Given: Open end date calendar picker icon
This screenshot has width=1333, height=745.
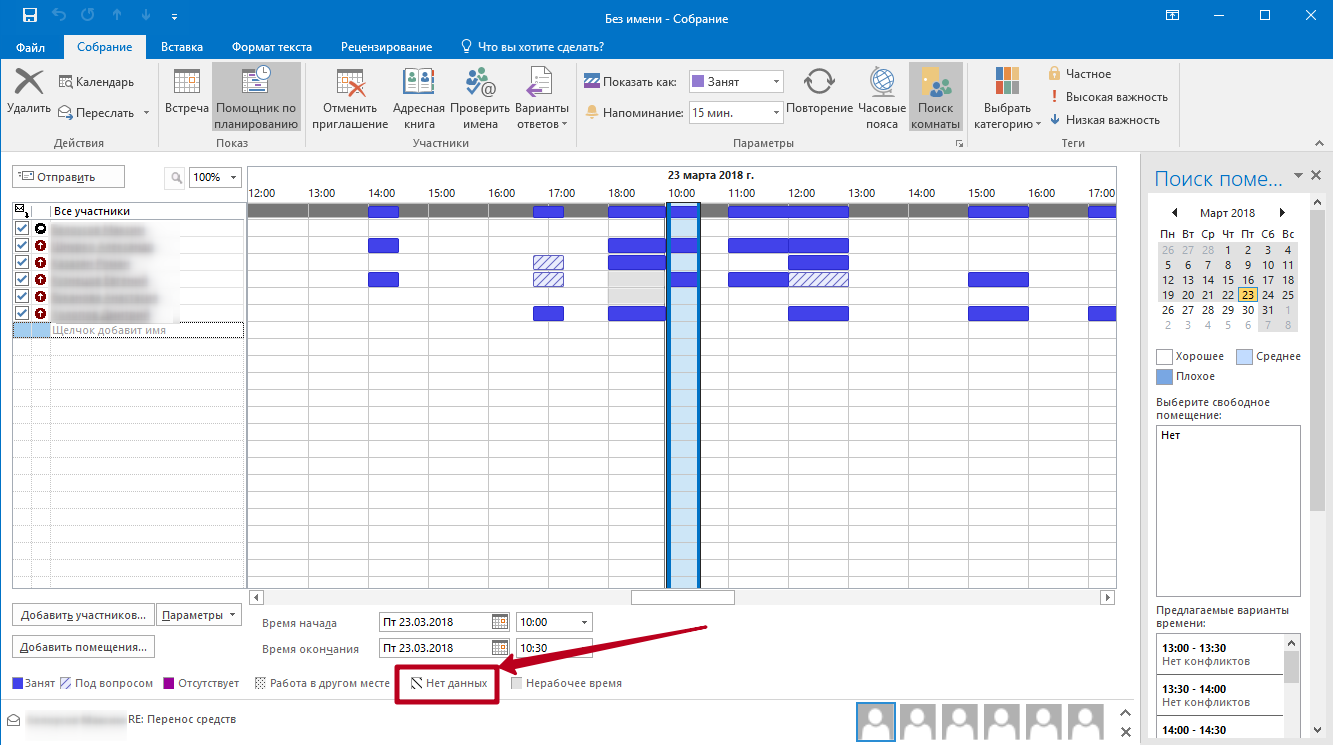Looking at the screenshot, I should tap(500, 648).
